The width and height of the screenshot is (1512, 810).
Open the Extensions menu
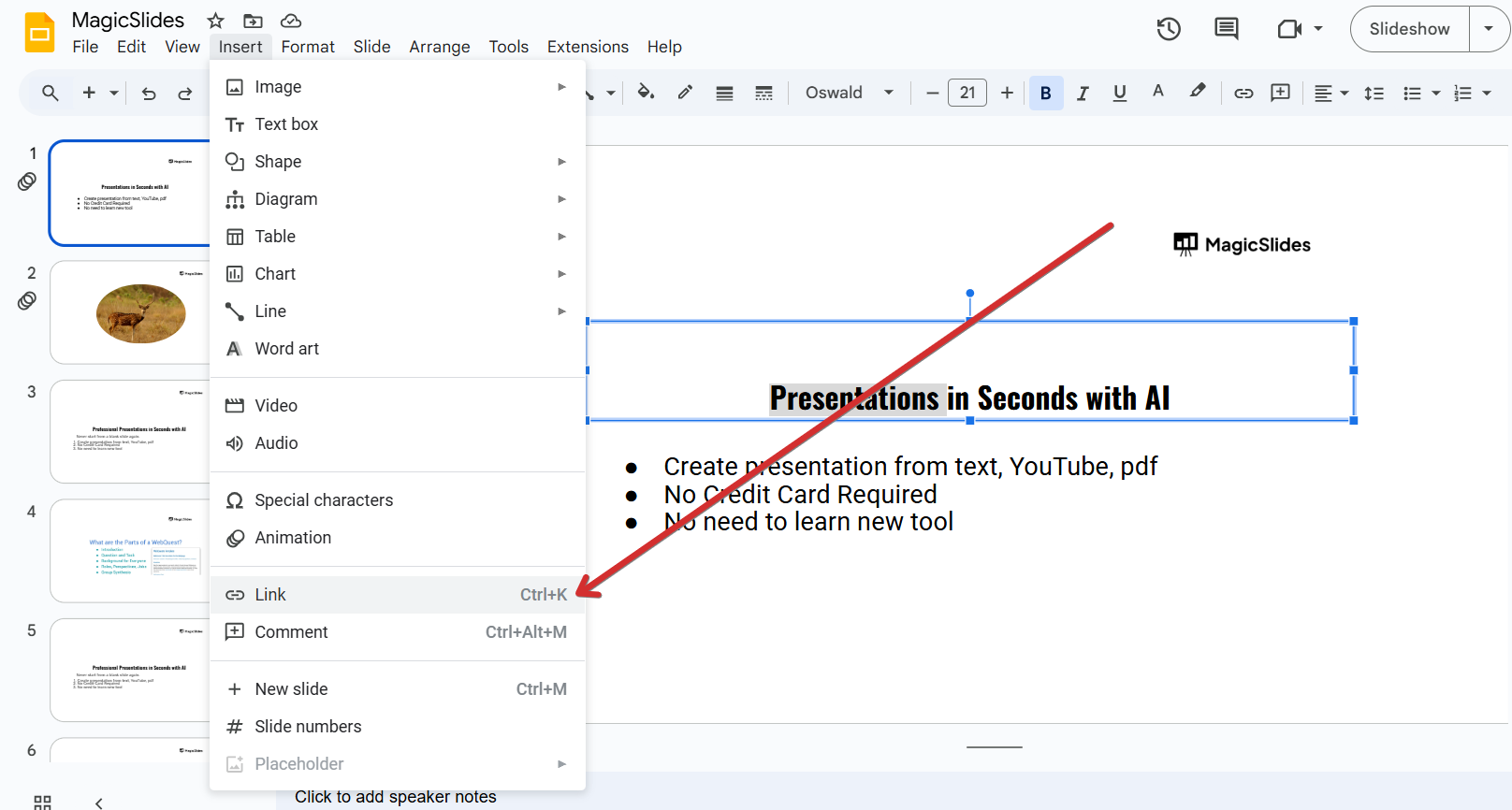(588, 47)
